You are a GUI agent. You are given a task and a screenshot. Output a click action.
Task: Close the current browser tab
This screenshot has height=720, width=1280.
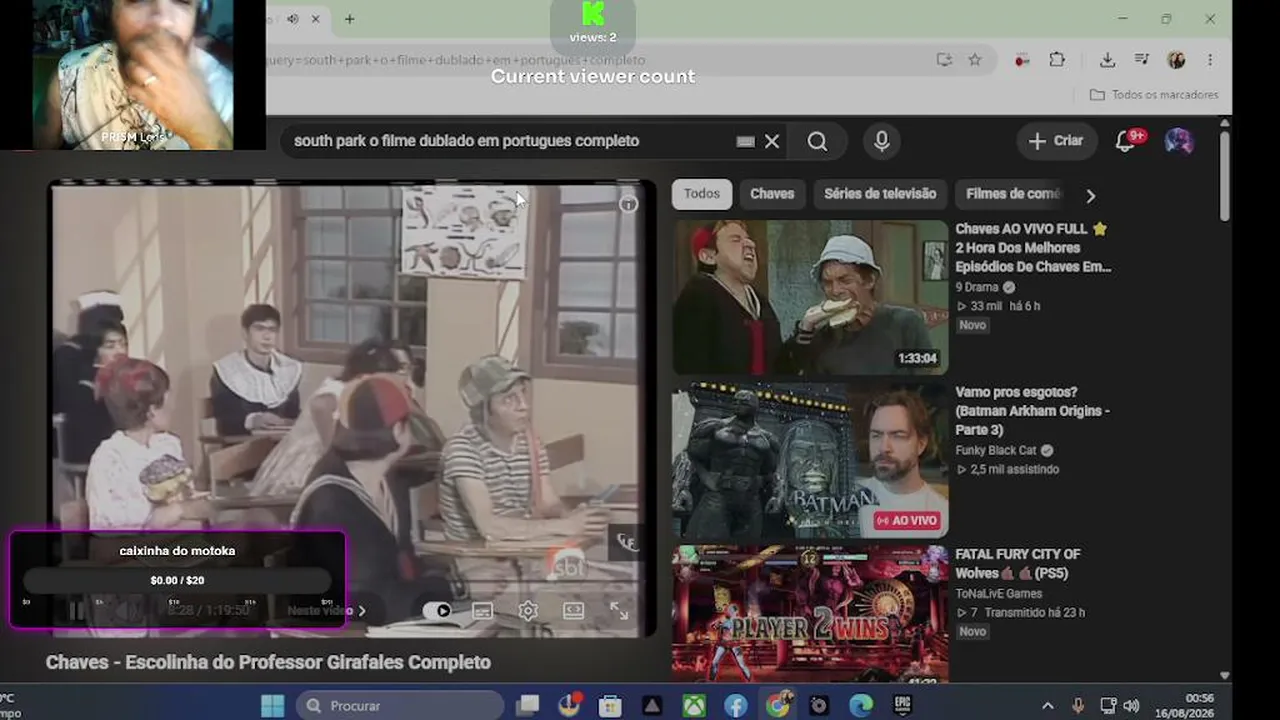(316, 19)
